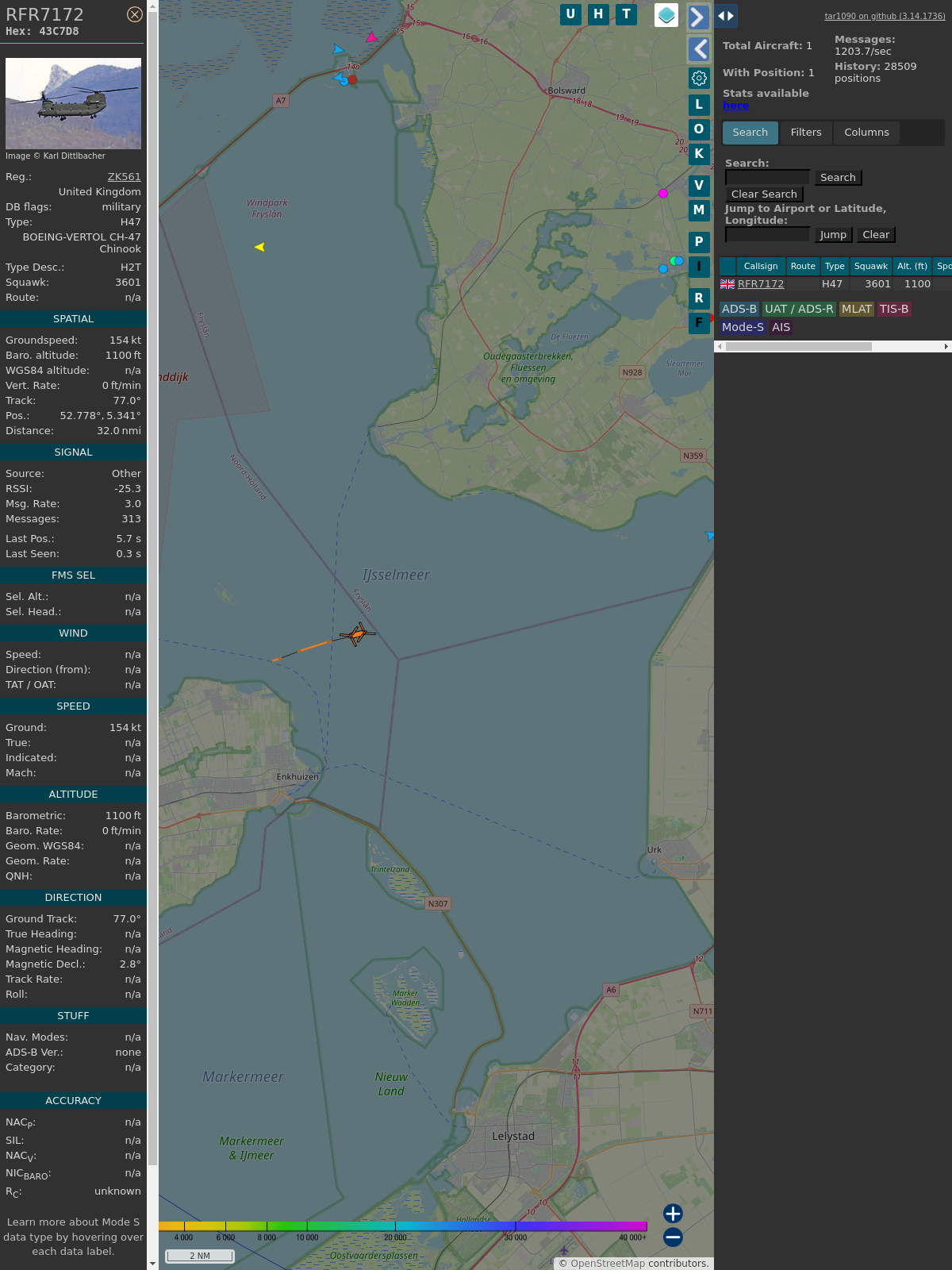
Task: Toggle the V map button
Action: 699,186
